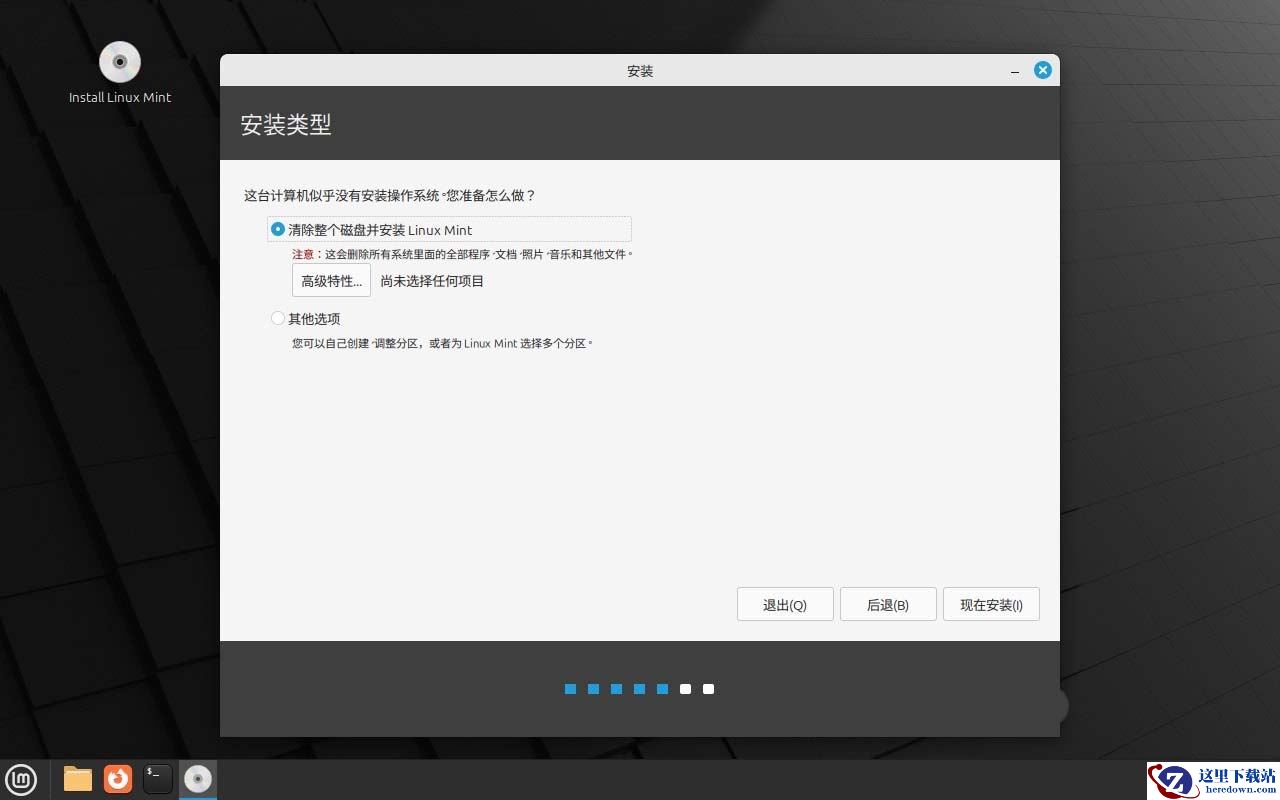Open the Install Linux Mint desktop icon
This screenshot has width=1280, height=800.
pyautogui.click(x=120, y=72)
